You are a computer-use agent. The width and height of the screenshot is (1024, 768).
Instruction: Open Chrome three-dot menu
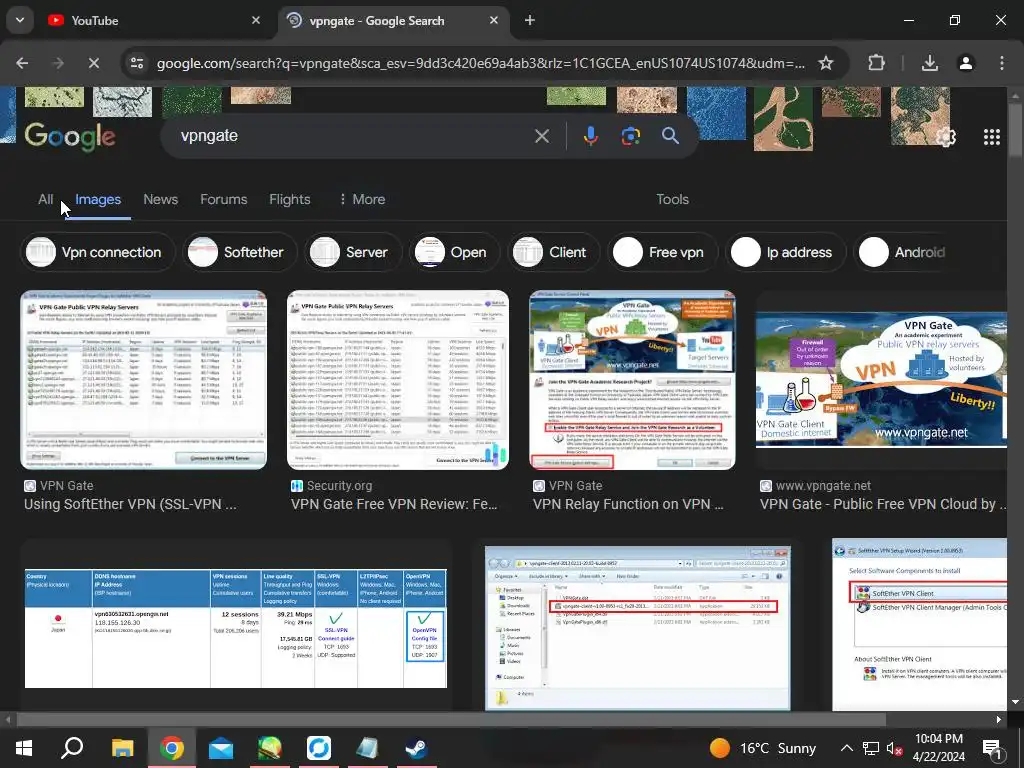coord(1002,63)
